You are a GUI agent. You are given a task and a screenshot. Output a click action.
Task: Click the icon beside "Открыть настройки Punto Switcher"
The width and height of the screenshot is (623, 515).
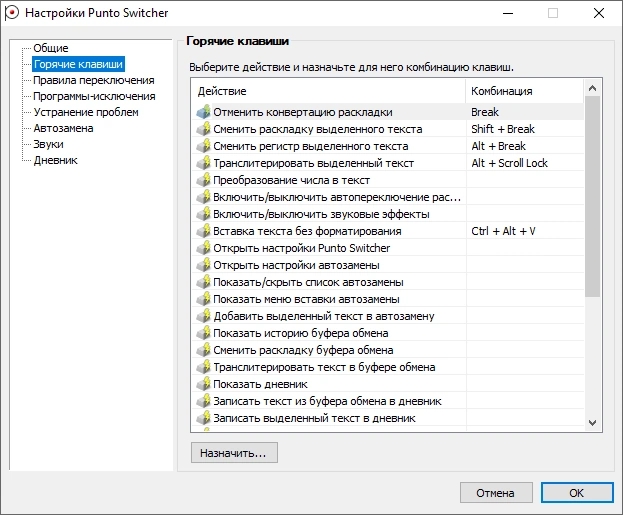(x=203, y=248)
